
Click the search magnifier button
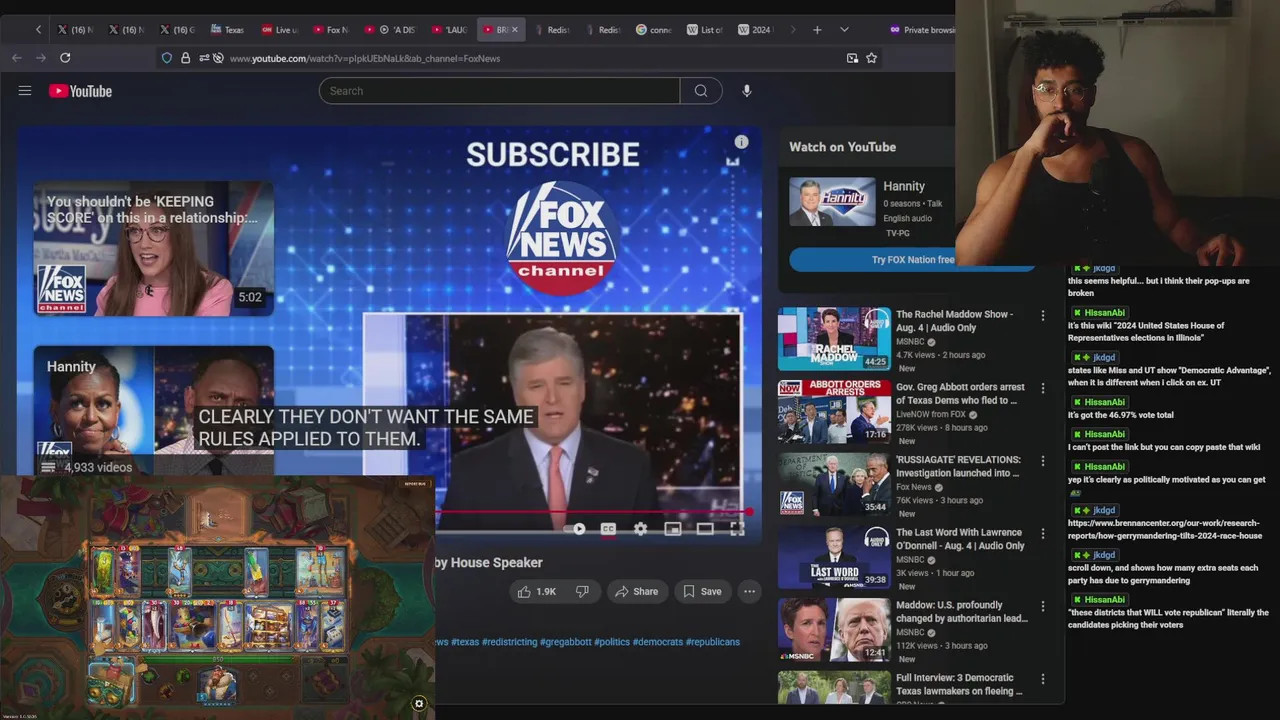[x=701, y=91]
